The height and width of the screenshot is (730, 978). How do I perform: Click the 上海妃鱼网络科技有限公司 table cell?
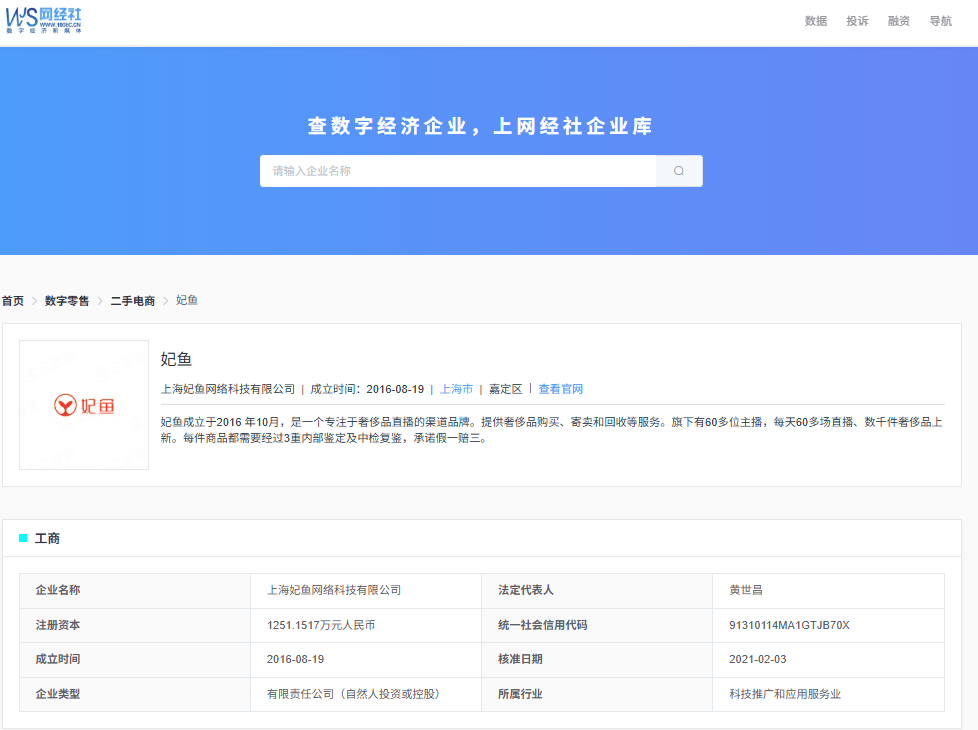tap(334, 590)
